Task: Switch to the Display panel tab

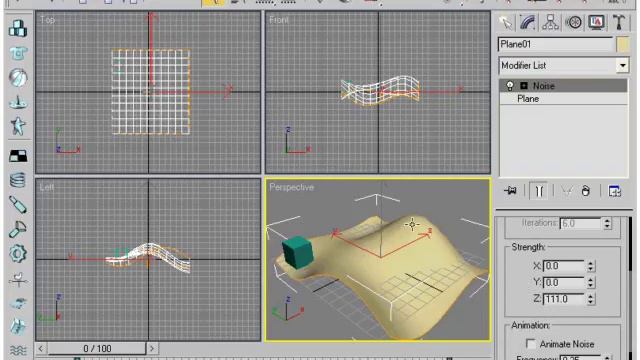Action: (596, 22)
